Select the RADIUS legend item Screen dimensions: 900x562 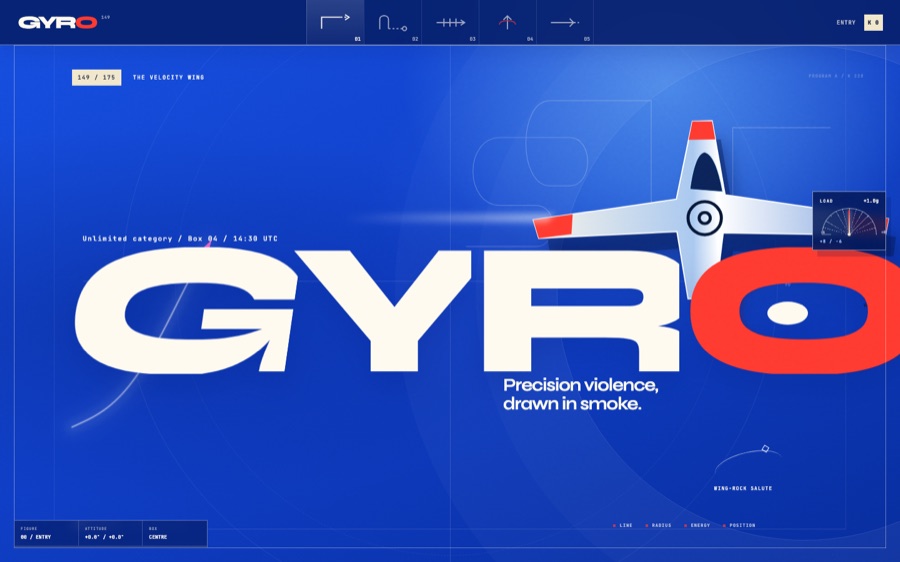[x=658, y=525]
